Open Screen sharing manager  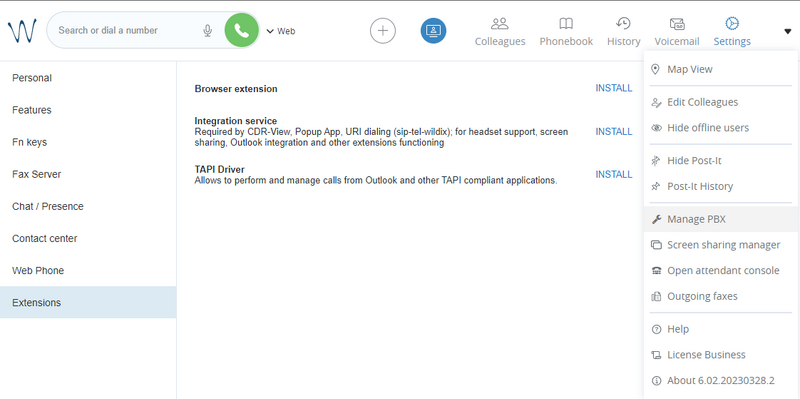[720, 245]
